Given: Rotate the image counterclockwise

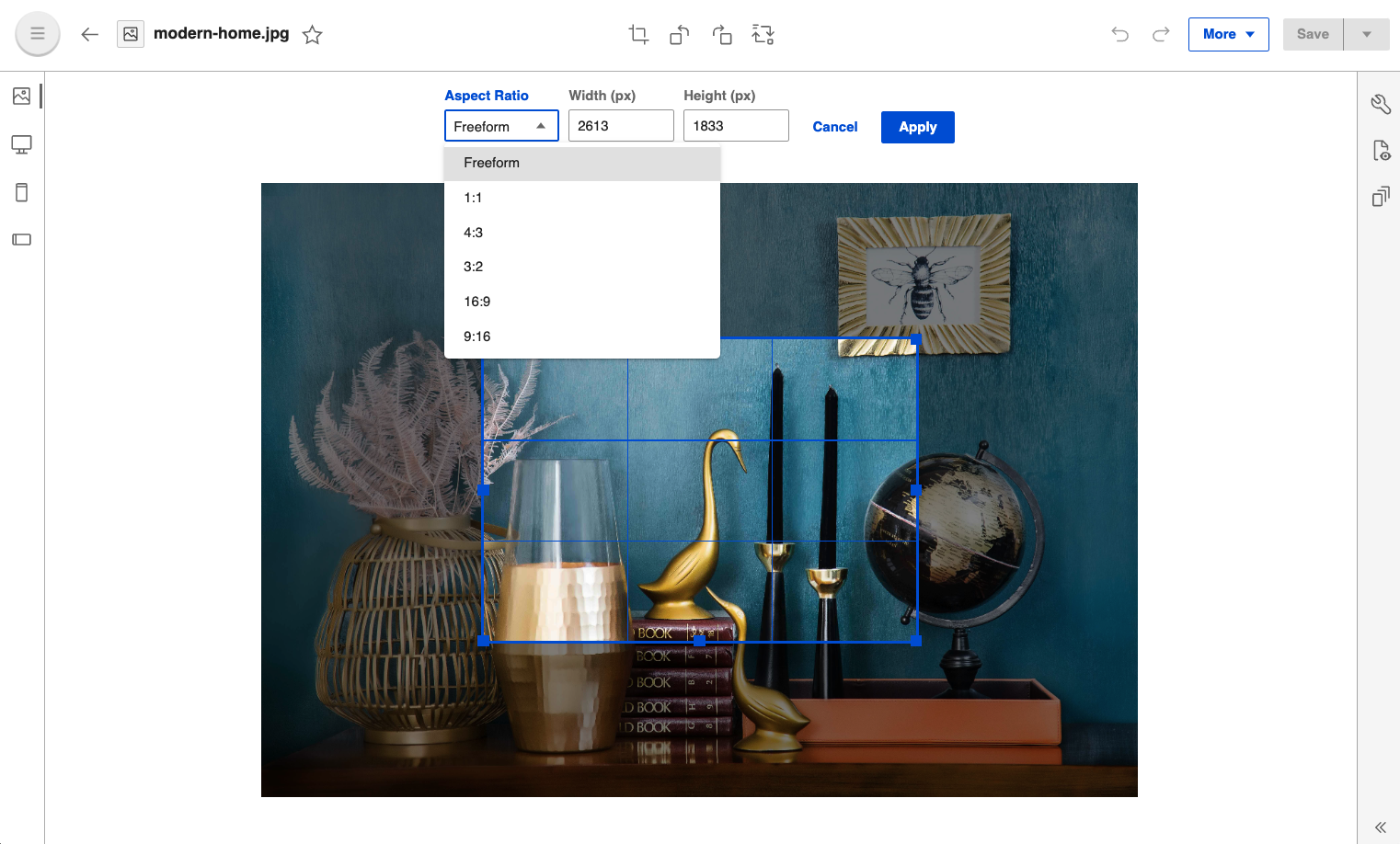Looking at the screenshot, I should pyautogui.click(x=679, y=34).
